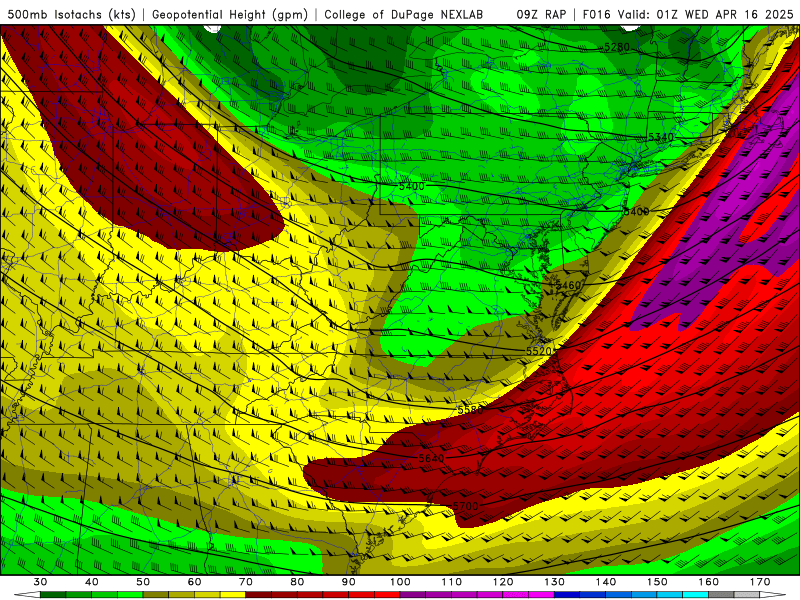Click the 50 value on the color scale
Image resolution: width=800 pixels, height=600 pixels.
point(143,582)
